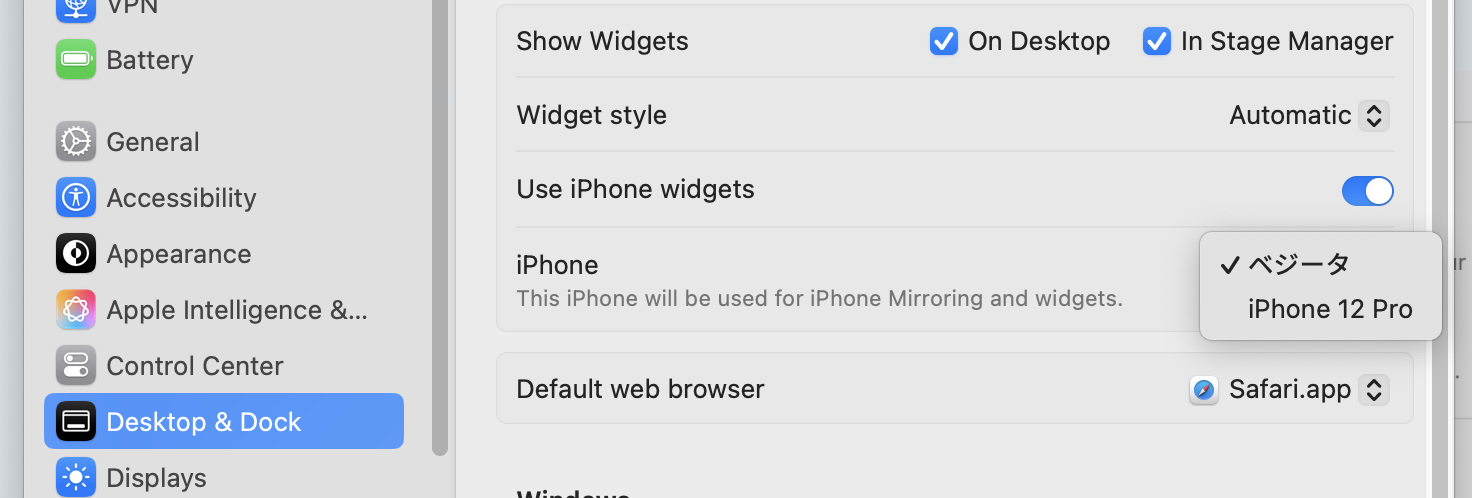Click the Appearance label in sidebar
Screen dimensions: 1472x498
(x=179, y=254)
